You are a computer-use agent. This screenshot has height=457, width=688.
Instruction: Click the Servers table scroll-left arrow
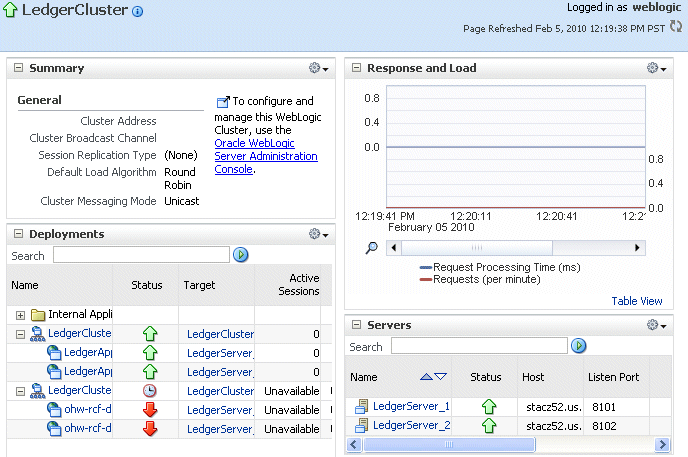point(354,445)
